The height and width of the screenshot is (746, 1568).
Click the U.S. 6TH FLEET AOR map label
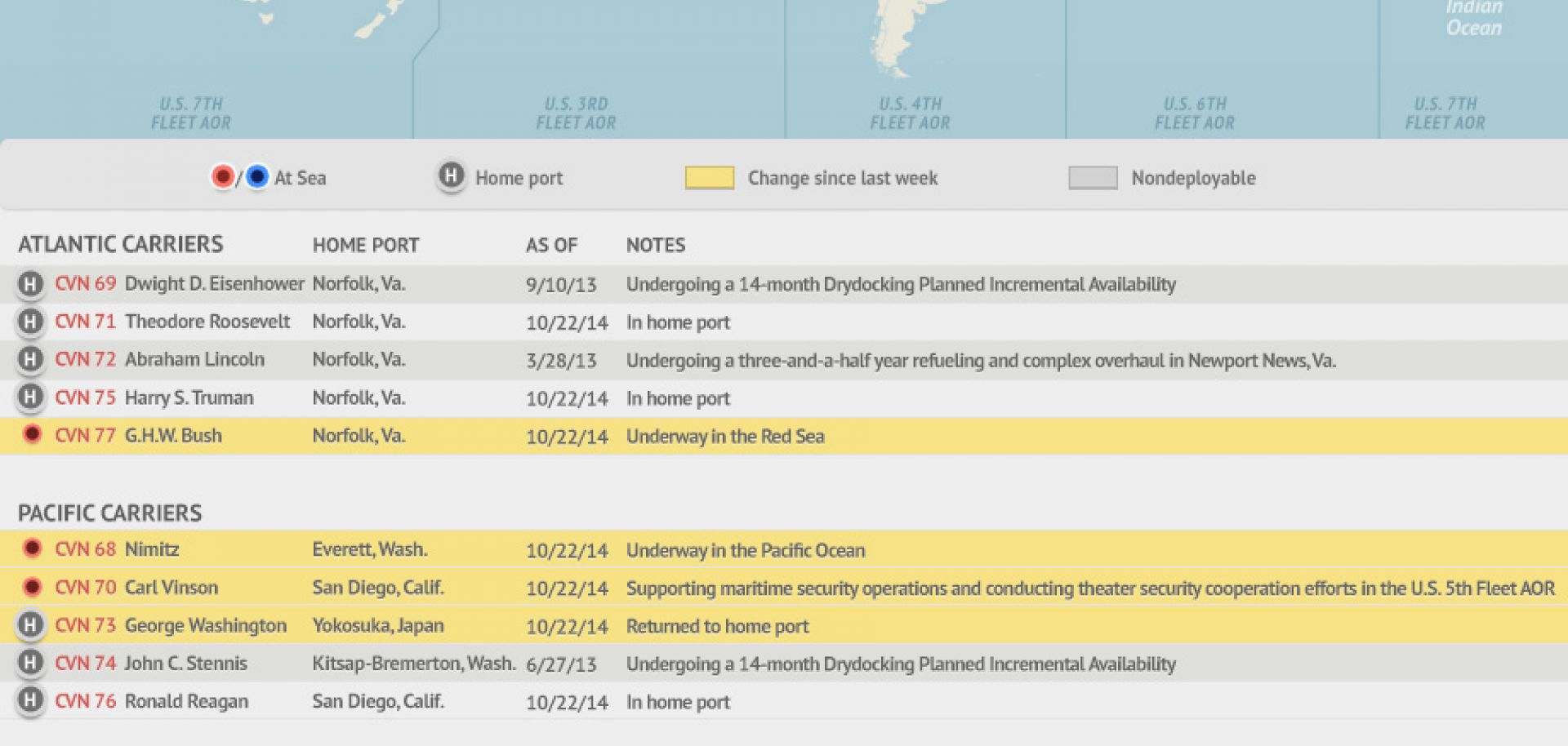(1195, 113)
